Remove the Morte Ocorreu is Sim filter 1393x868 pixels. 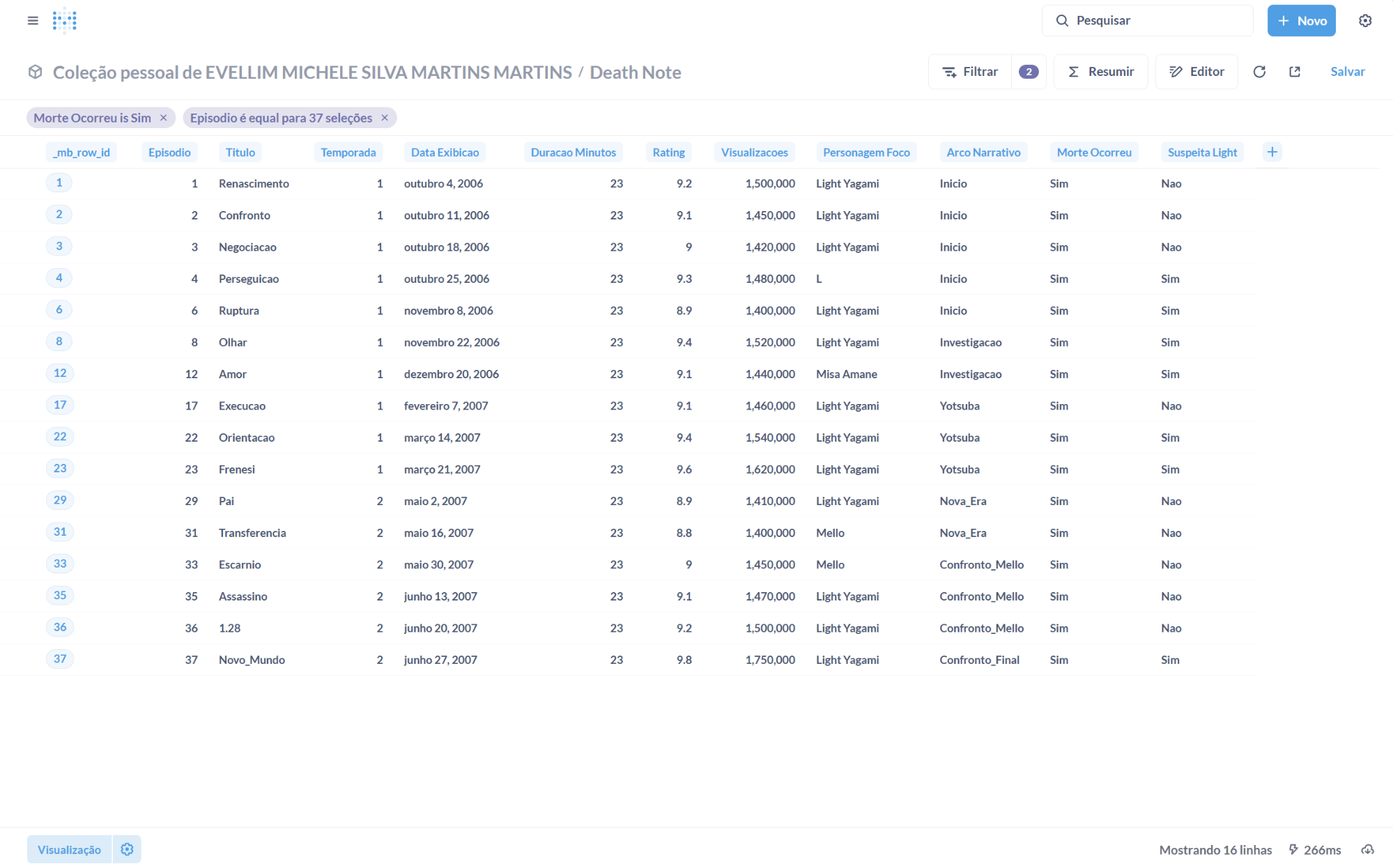point(164,118)
